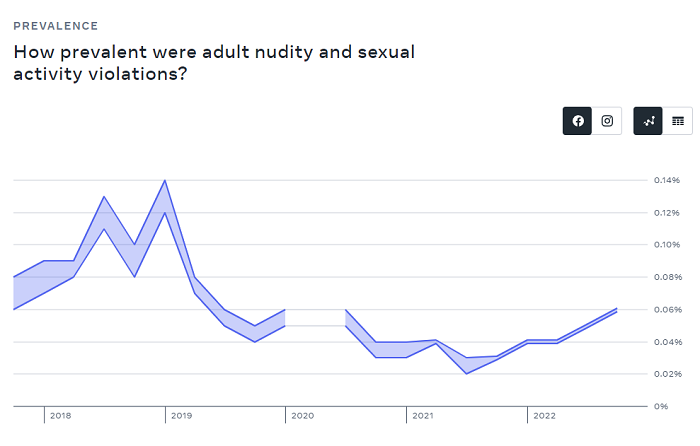Viewport: 700px width, 446px height.
Task: Click the 0.10% y-axis gridline label
Action: pyautogui.click(x=667, y=245)
